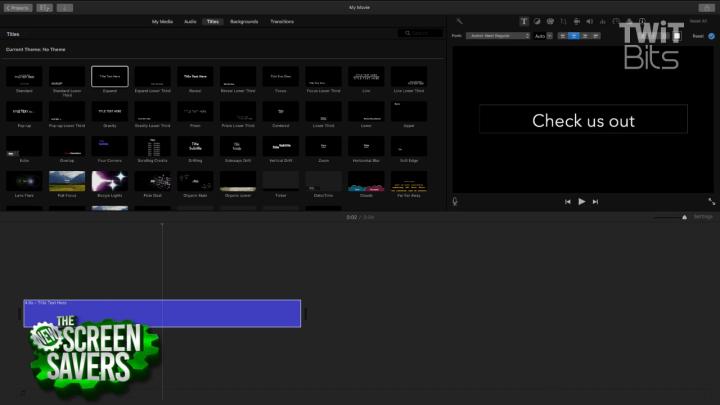Open the Color Correction palette tool
Image resolution: width=720 pixels, height=405 pixels.
[x=550, y=20]
